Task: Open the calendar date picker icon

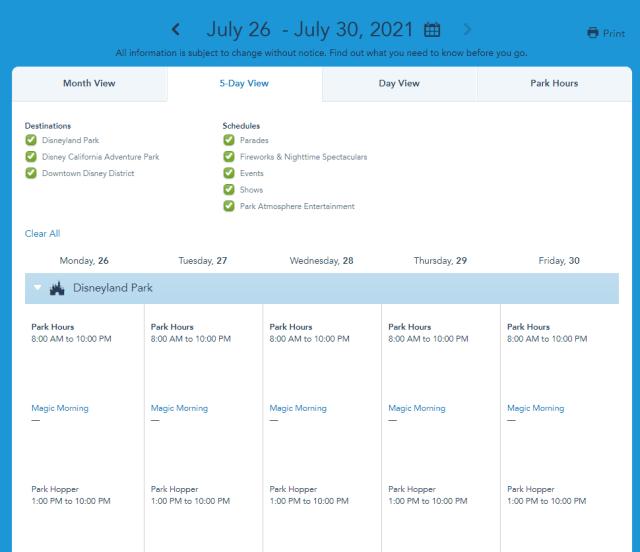Action: tap(432, 30)
